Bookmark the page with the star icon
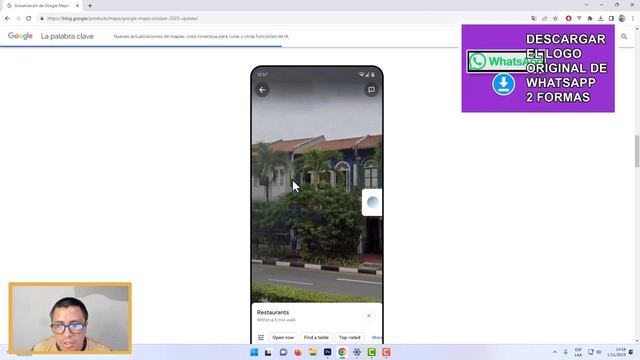 point(555,18)
